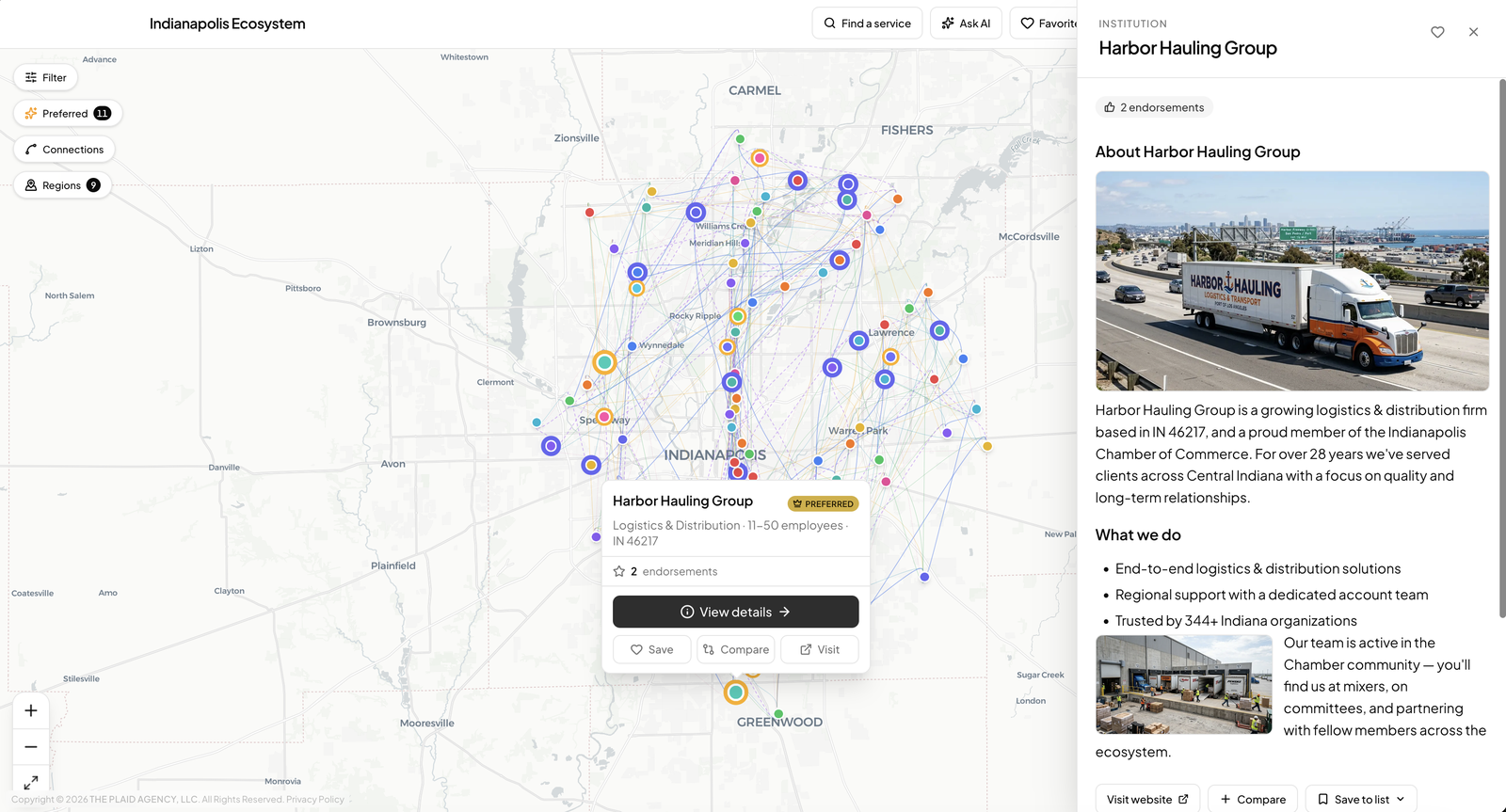Click the heading 'About Harbor Hauling Group'
Image resolution: width=1506 pixels, height=812 pixels.
[x=1197, y=151]
